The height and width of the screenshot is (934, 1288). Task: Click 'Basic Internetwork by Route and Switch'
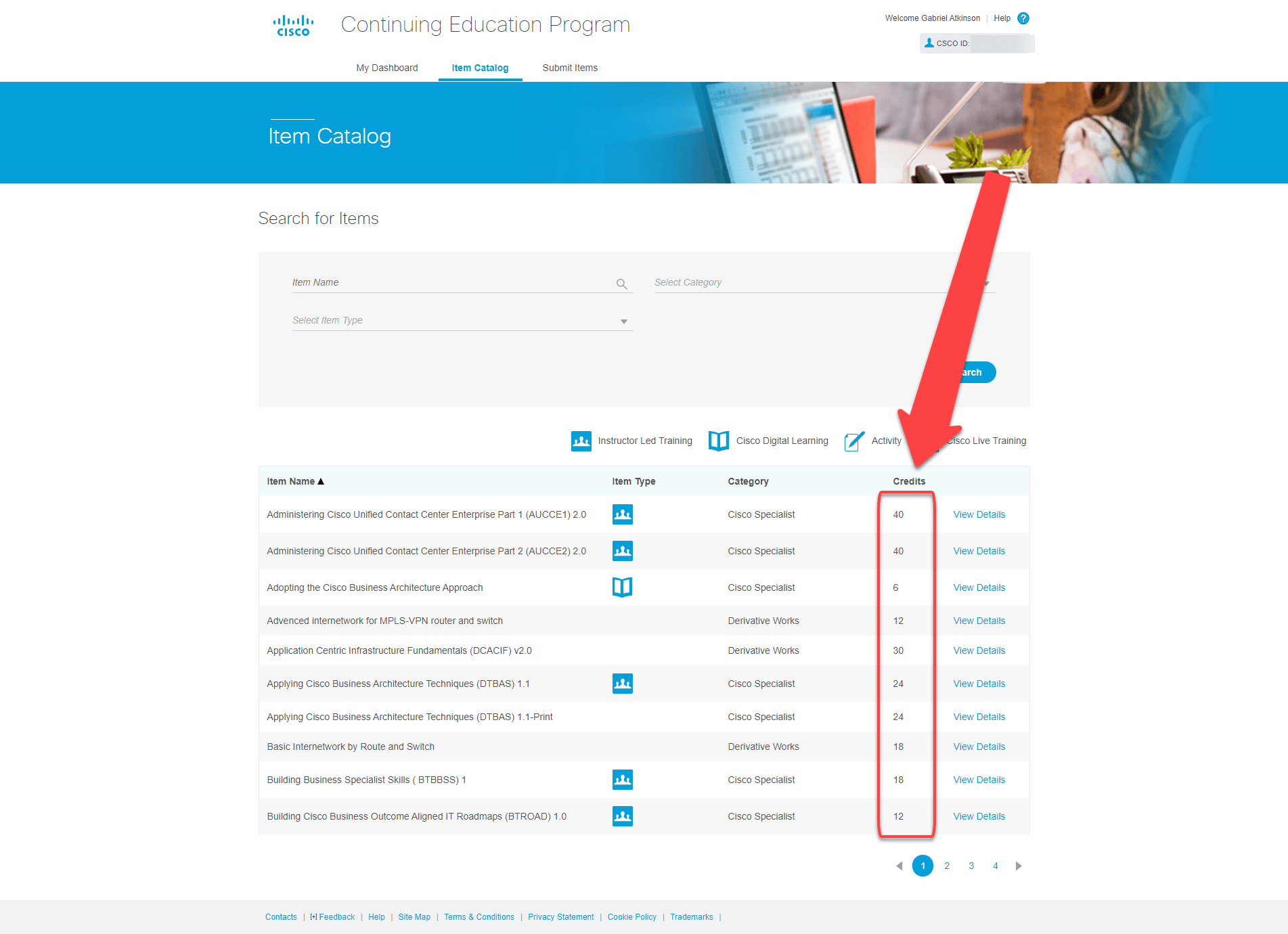point(351,747)
